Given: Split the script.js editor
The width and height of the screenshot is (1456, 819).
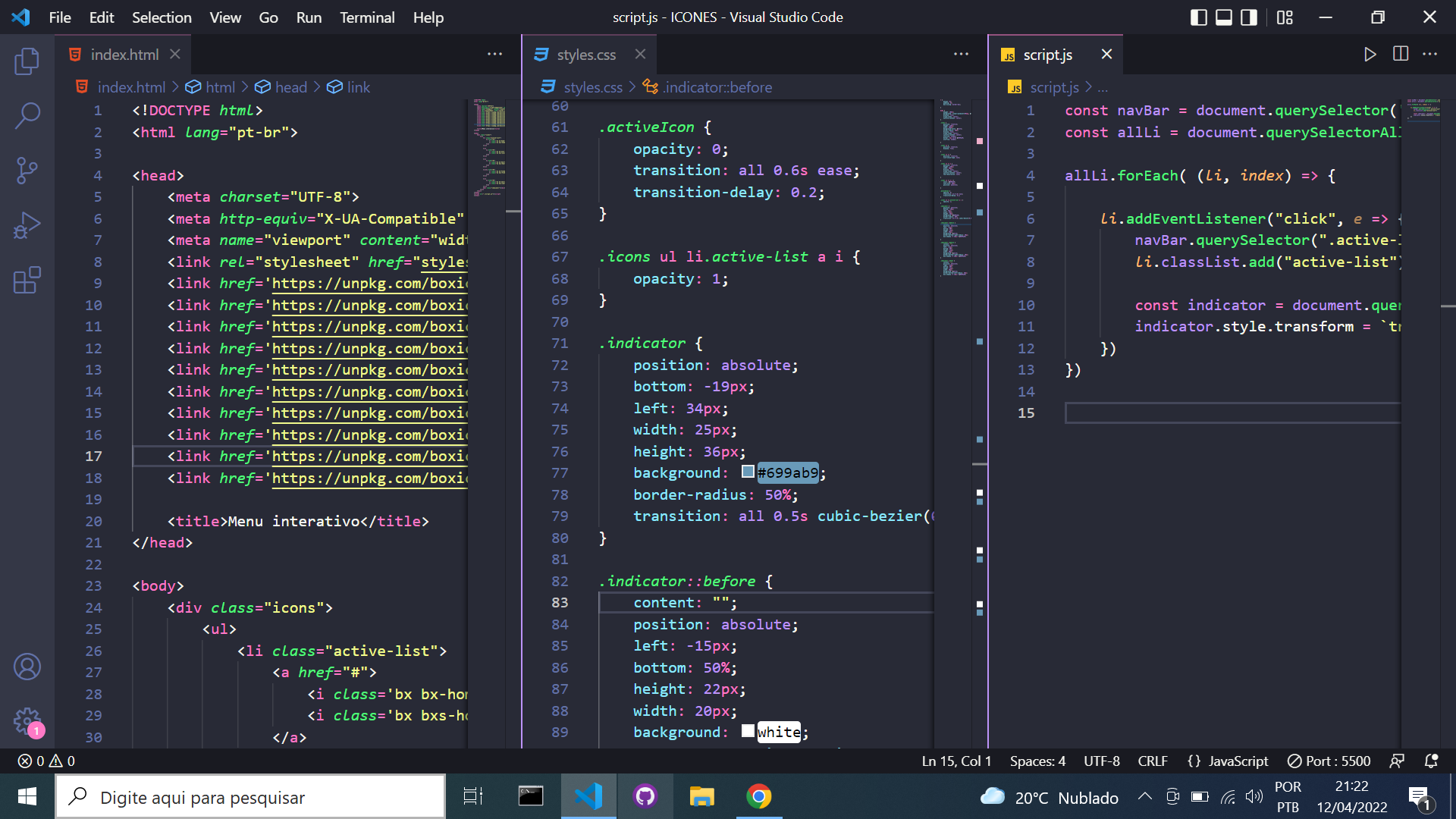Looking at the screenshot, I should (x=1401, y=54).
